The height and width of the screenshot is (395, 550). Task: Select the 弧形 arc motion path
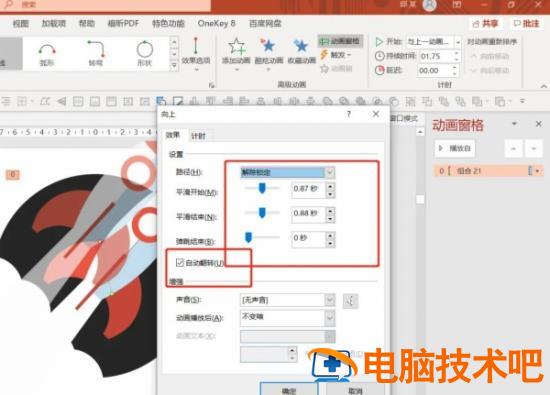click(x=47, y=54)
